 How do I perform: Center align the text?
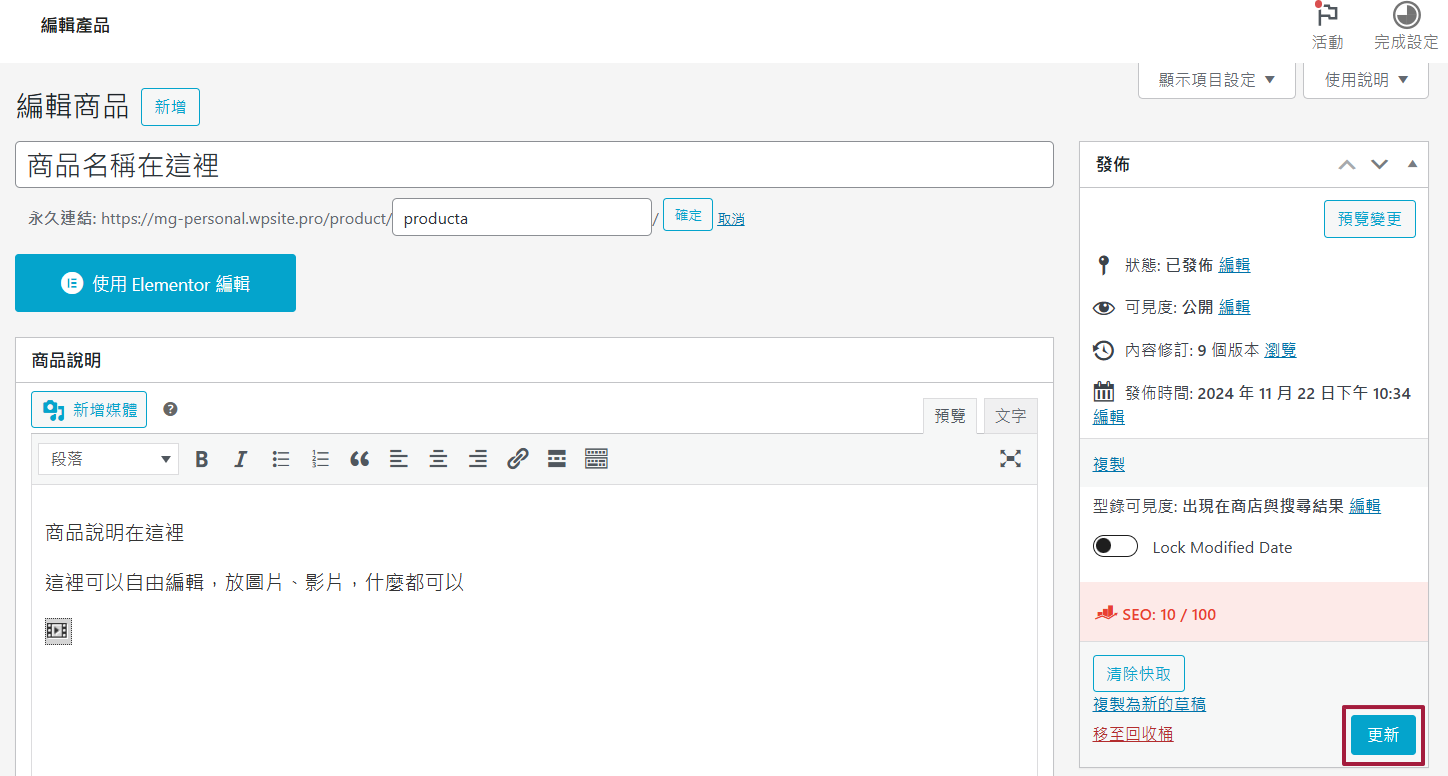(438, 459)
